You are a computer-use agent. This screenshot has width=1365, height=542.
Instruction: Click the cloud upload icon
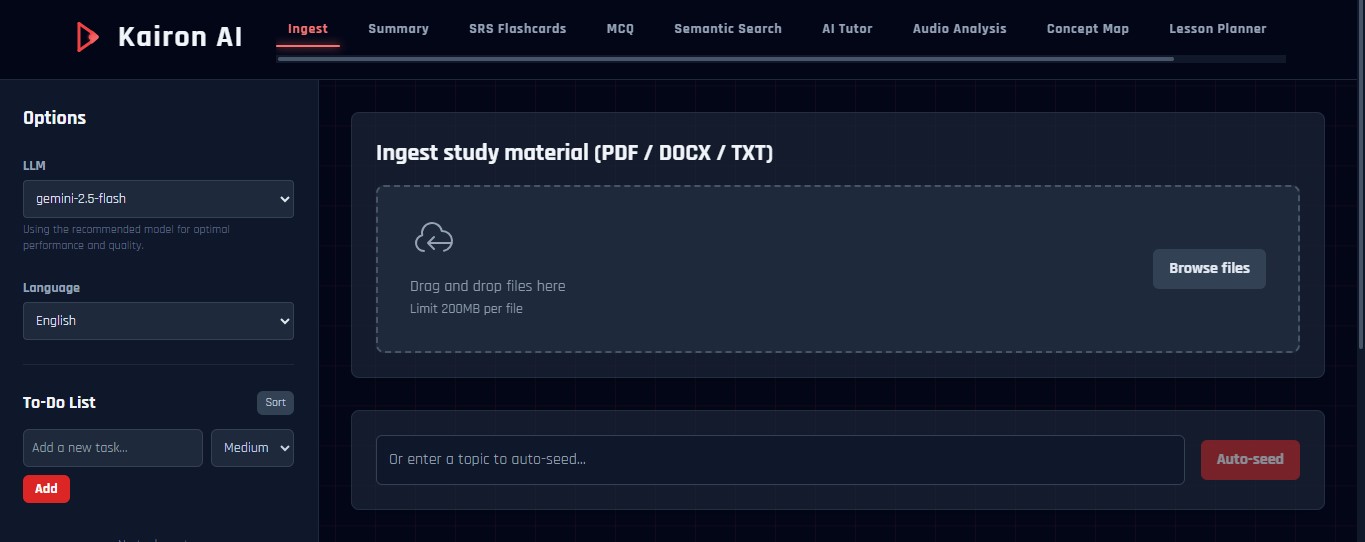[433, 238]
